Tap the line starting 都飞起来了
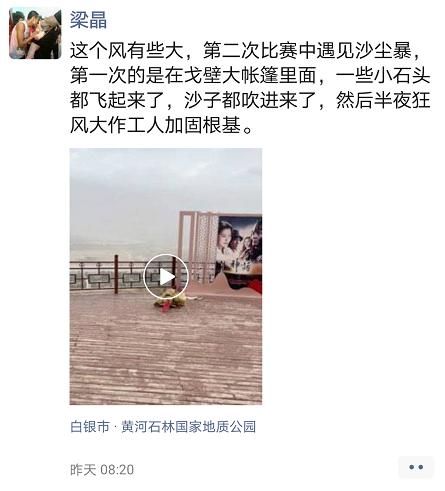This screenshot has width=445, height=491. [x=250, y=100]
